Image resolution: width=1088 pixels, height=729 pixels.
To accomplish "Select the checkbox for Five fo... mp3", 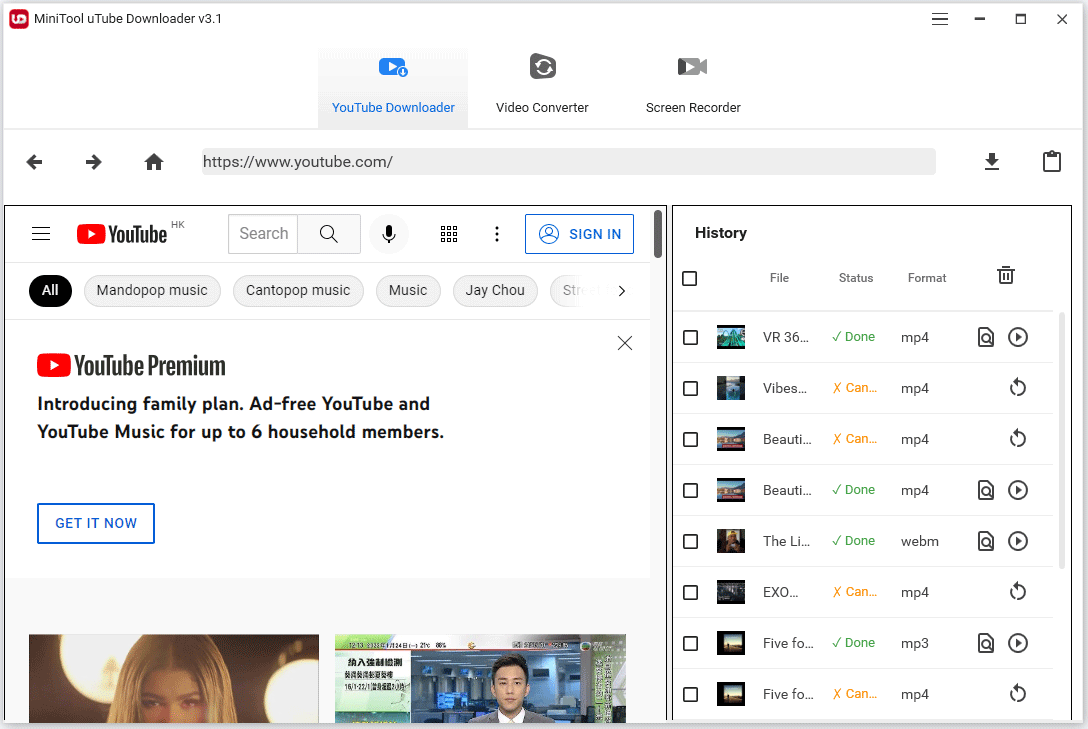I will click(690, 642).
